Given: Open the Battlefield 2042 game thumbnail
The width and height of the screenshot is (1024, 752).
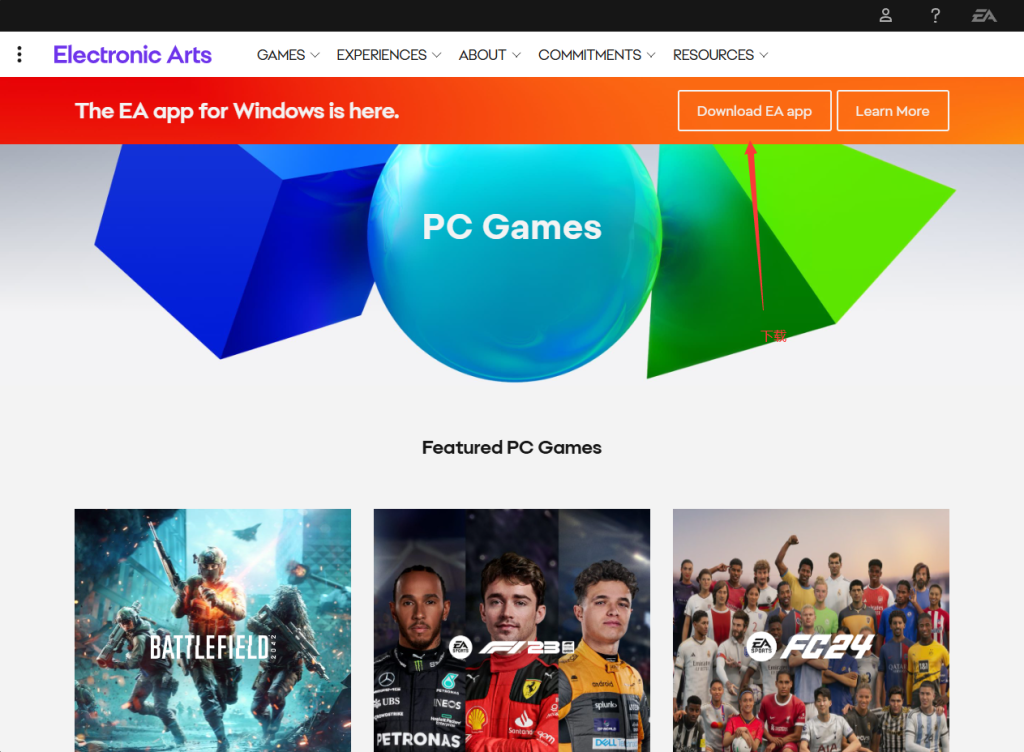Looking at the screenshot, I should 213,631.
